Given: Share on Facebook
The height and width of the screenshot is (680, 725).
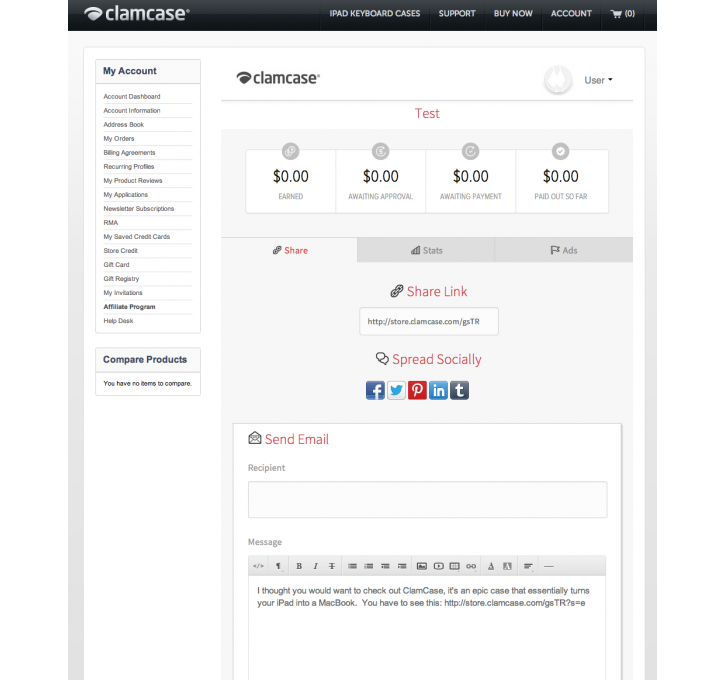Looking at the screenshot, I should [375, 390].
